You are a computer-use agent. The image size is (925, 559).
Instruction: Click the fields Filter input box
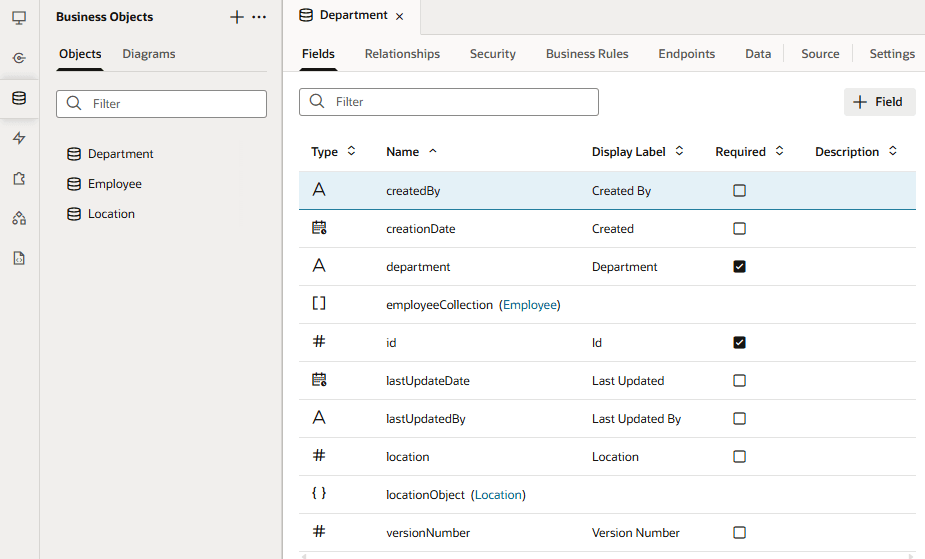point(448,102)
